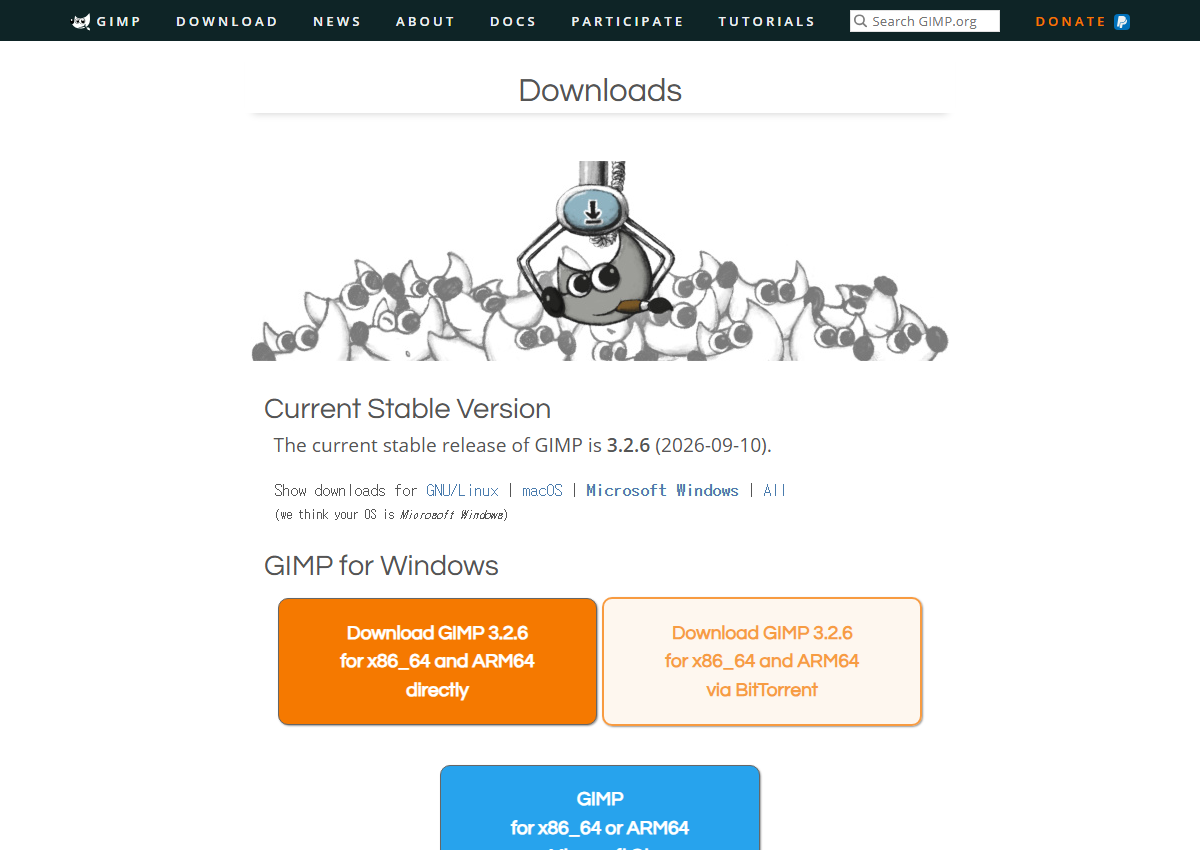The height and width of the screenshot is (850, 1200).
Task: Focus the Search GIMP.org field
Action: (925, 21)
